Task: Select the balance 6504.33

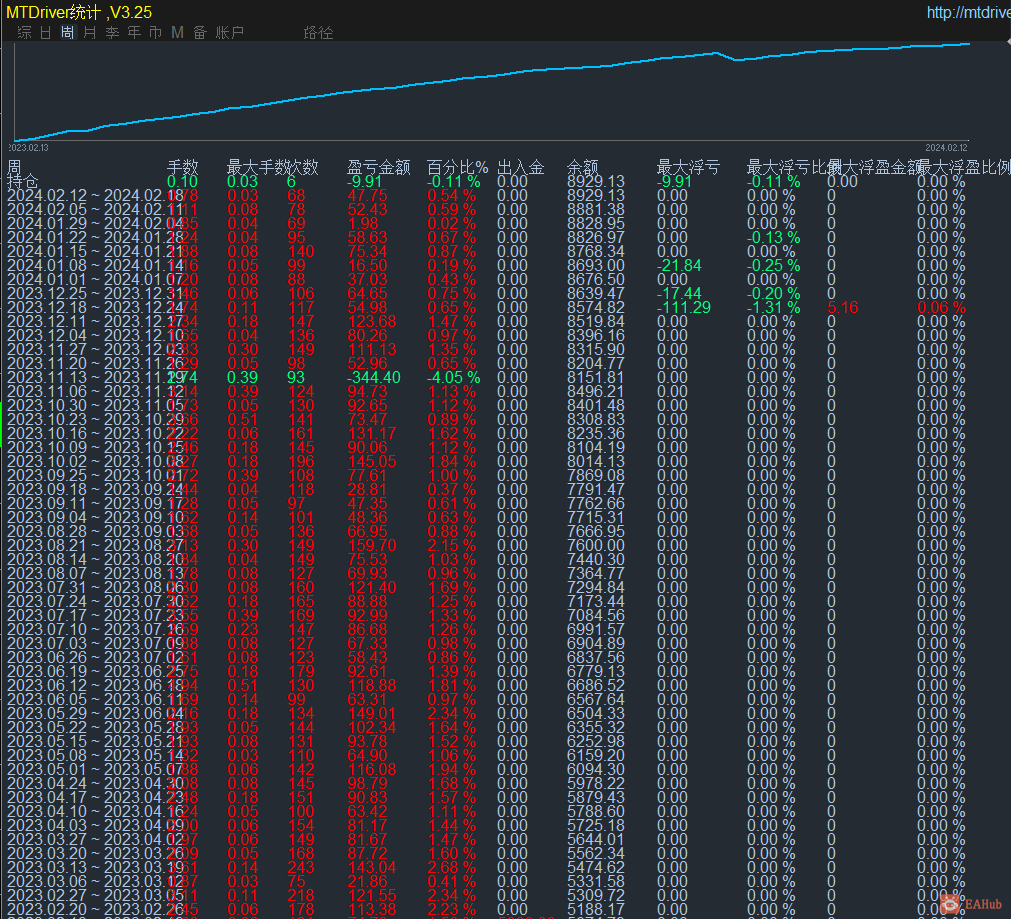Action: 596,714
